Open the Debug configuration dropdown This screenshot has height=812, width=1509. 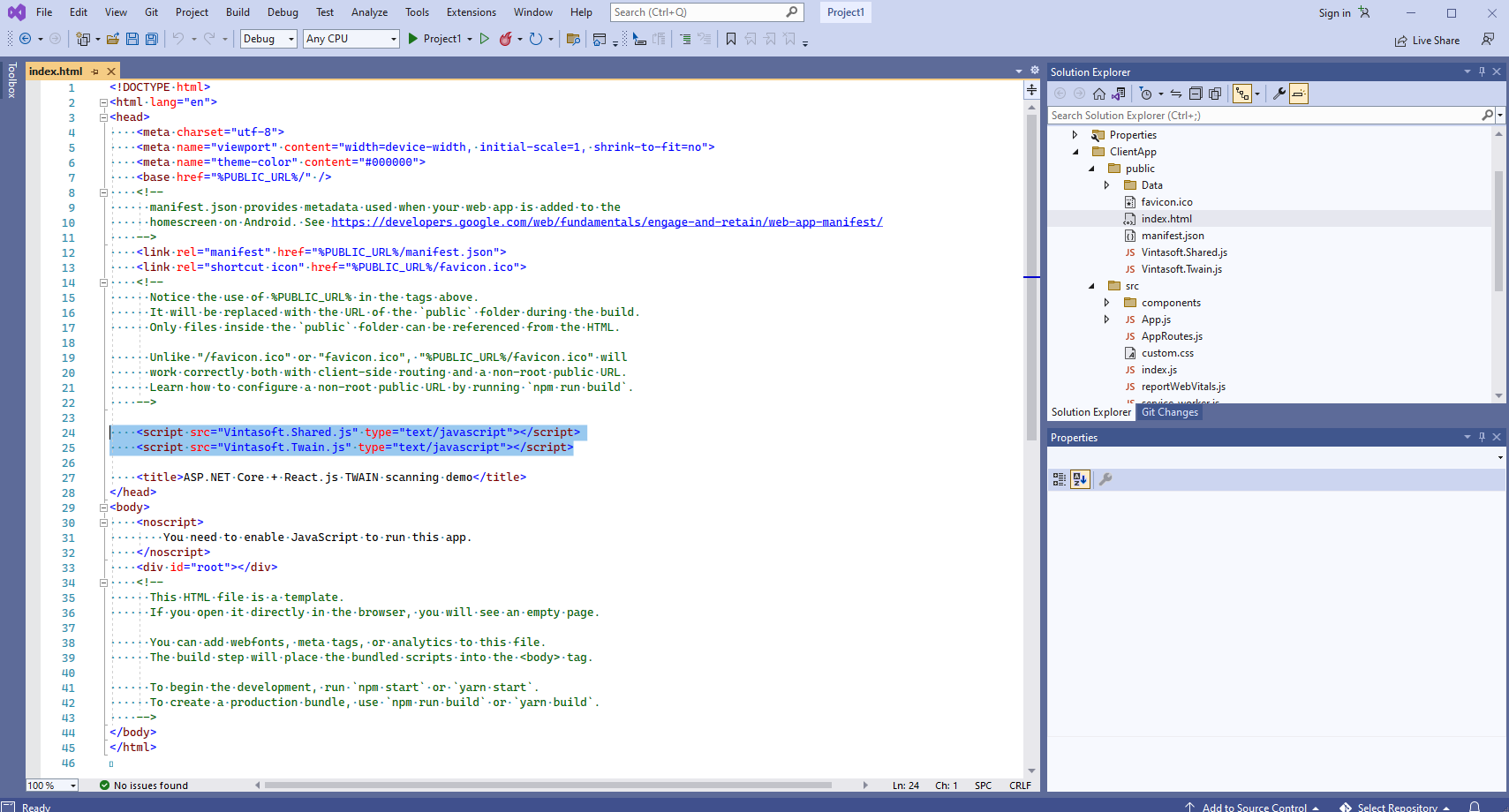coord(268,39)
